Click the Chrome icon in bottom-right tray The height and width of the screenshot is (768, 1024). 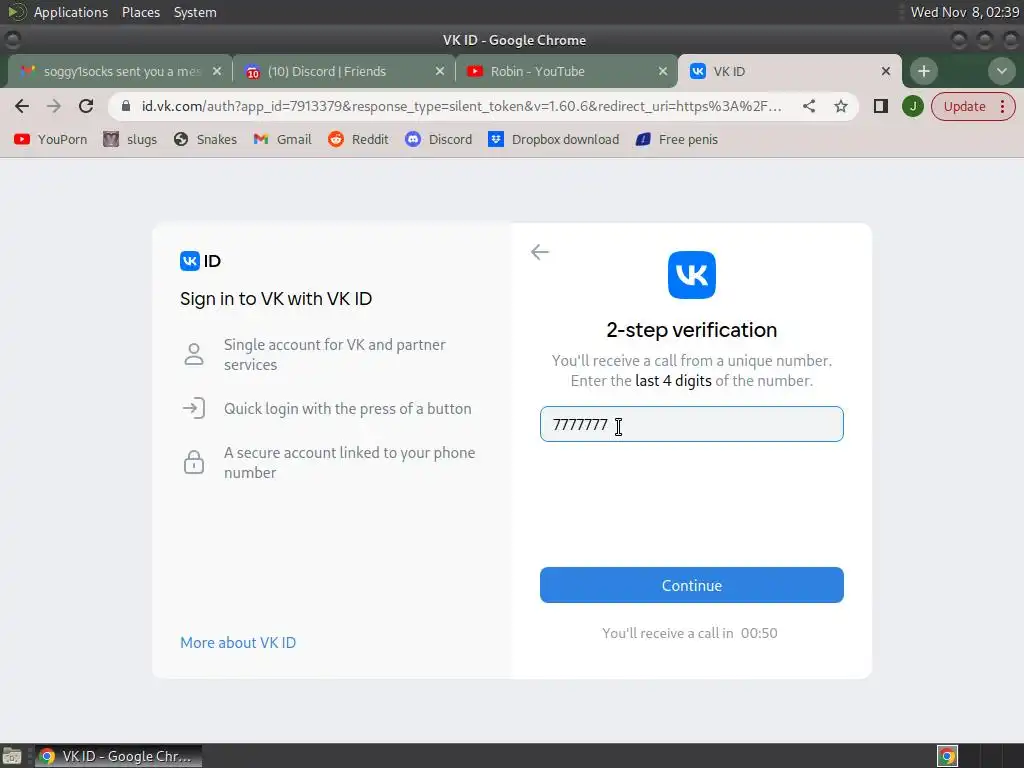click(947, 756)
